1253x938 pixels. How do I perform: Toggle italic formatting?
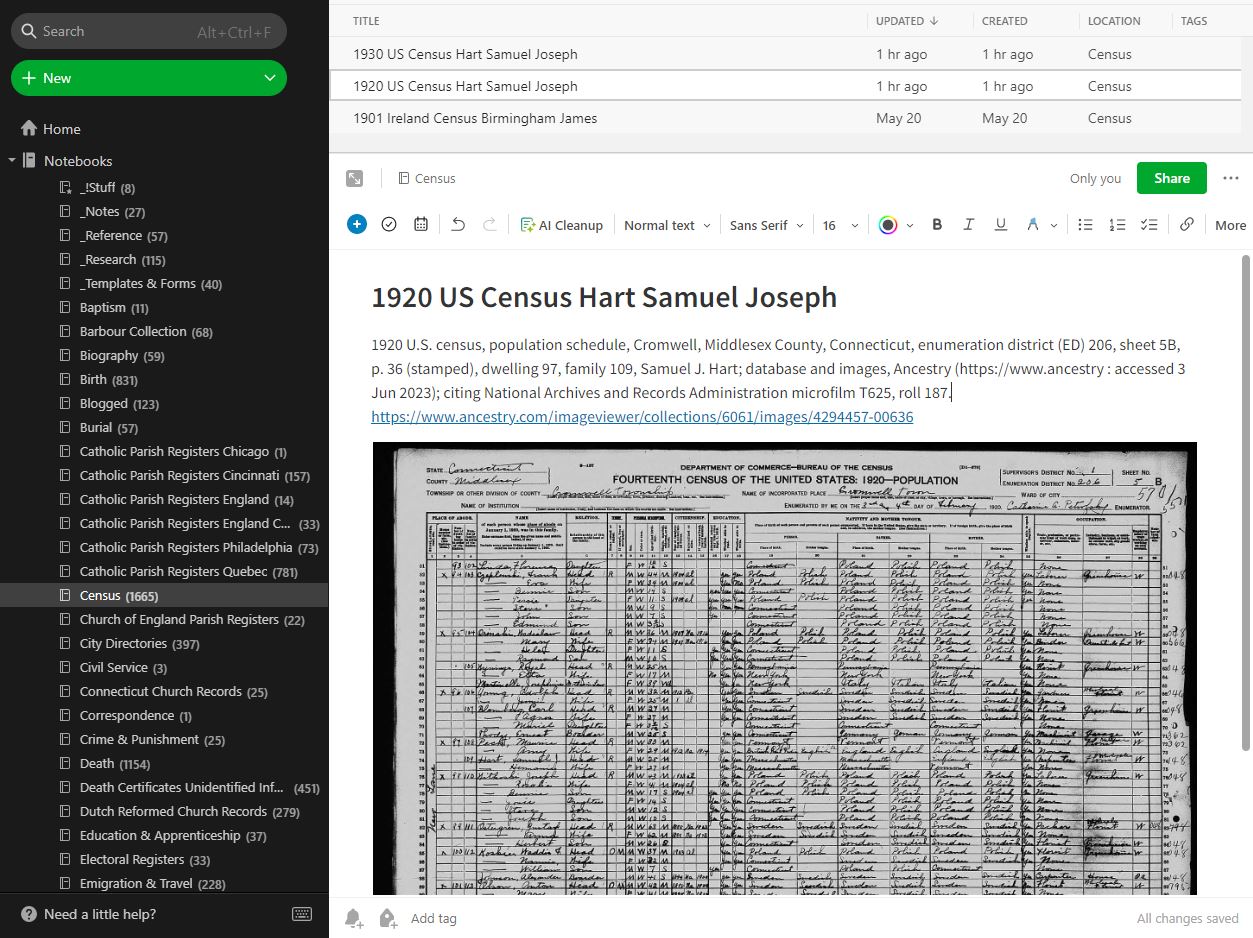coord(968,225)
